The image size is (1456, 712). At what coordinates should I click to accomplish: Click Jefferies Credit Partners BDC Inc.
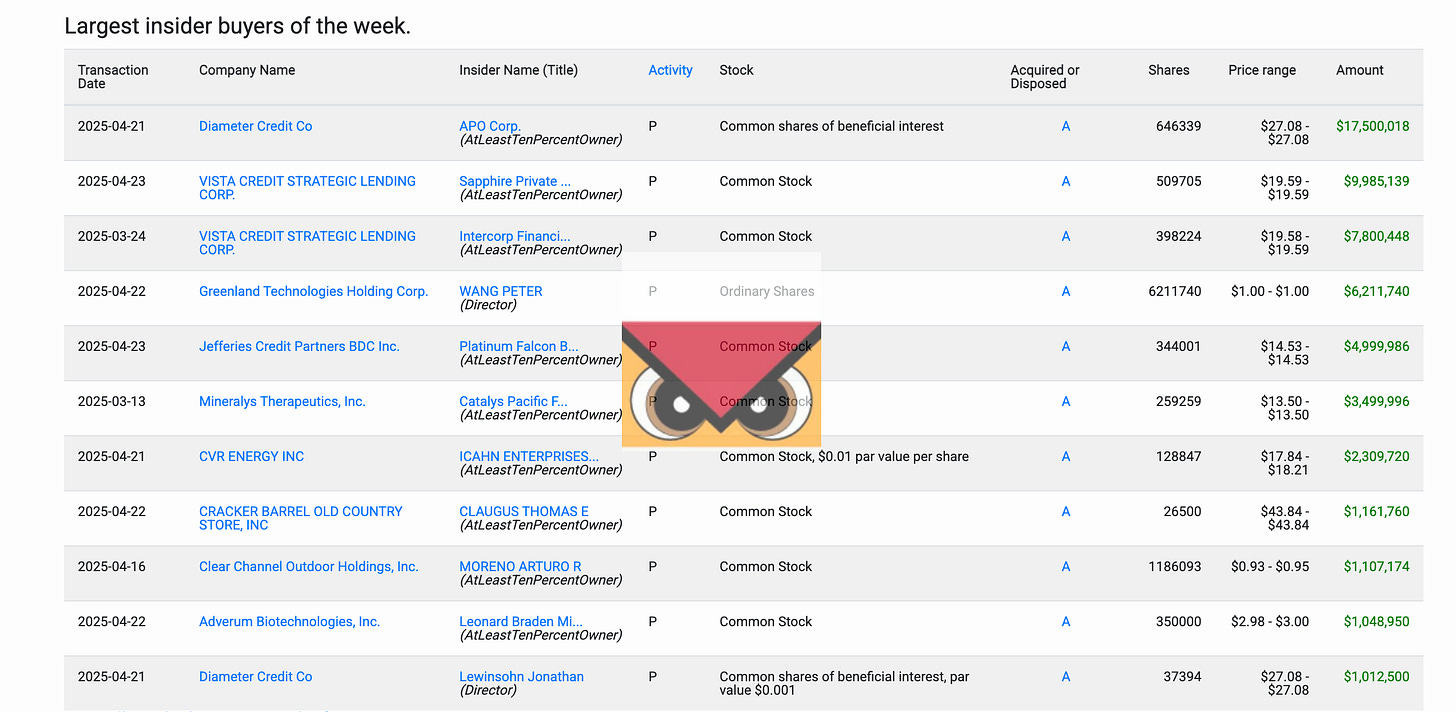click(x=299, y=346)
